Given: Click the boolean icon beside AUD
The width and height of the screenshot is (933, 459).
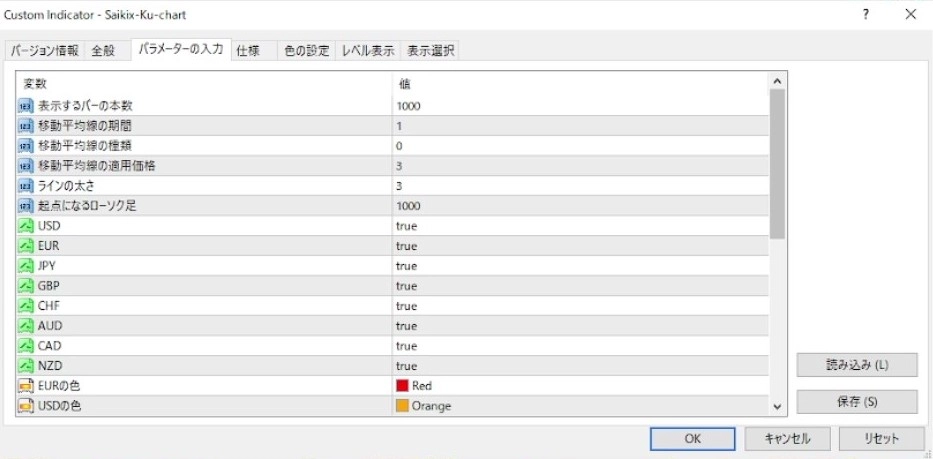Looking at the screenshot, I should coord(26,326).
